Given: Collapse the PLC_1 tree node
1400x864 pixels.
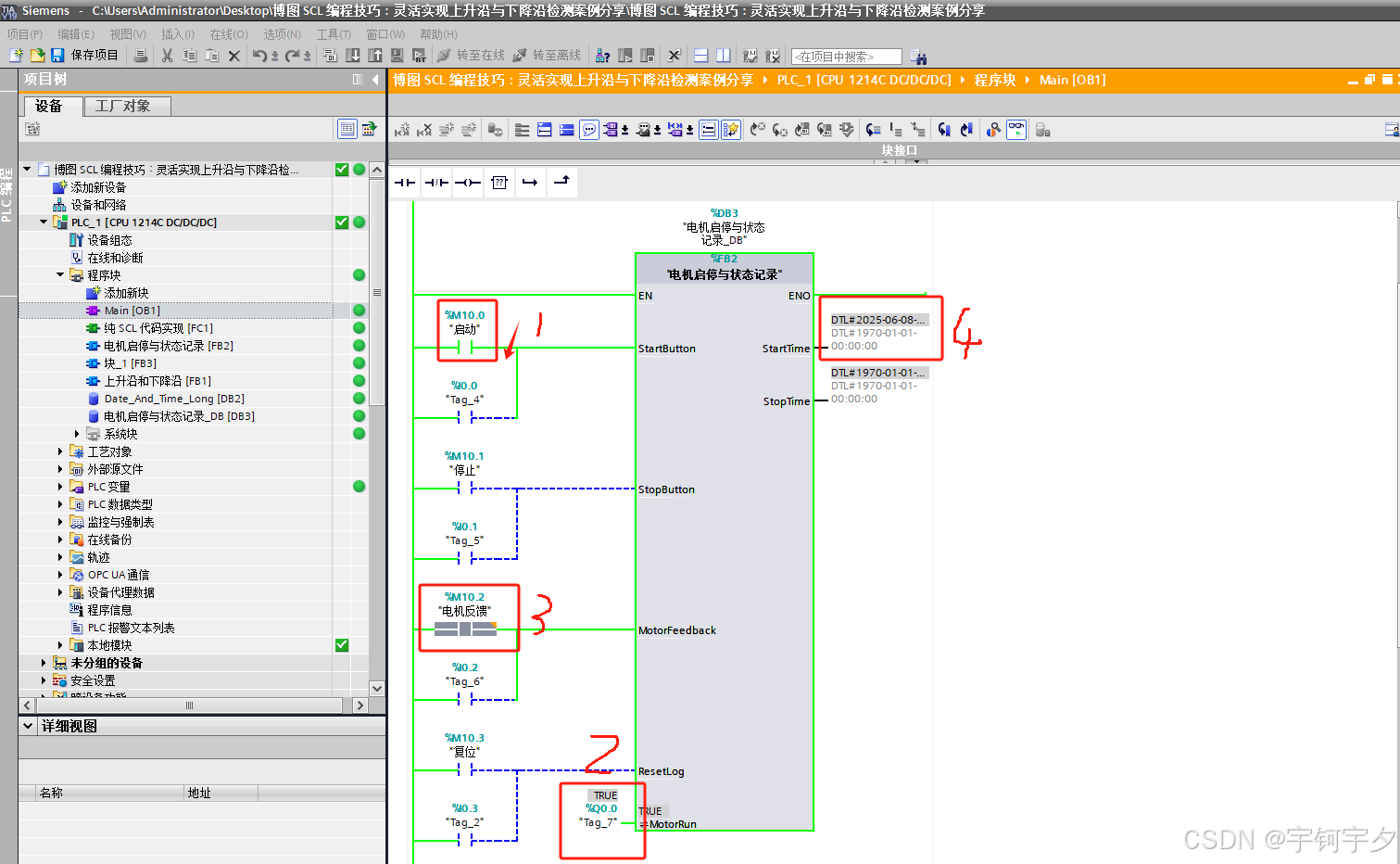Looking at the screenshot, I should point(44,222).
